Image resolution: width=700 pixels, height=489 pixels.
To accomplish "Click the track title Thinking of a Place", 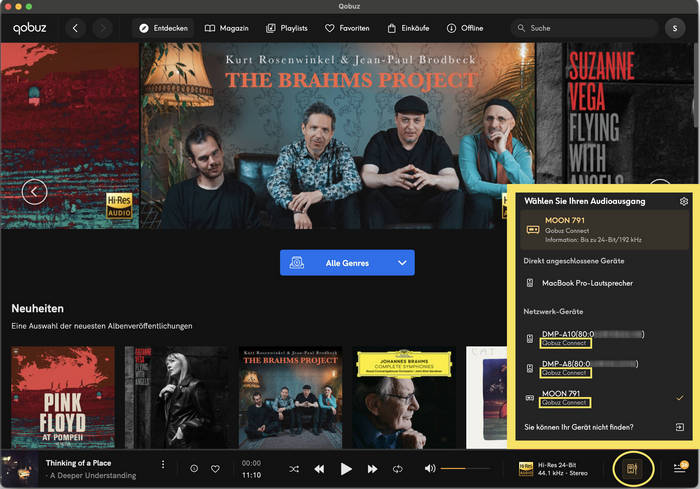I will (79, 463).
